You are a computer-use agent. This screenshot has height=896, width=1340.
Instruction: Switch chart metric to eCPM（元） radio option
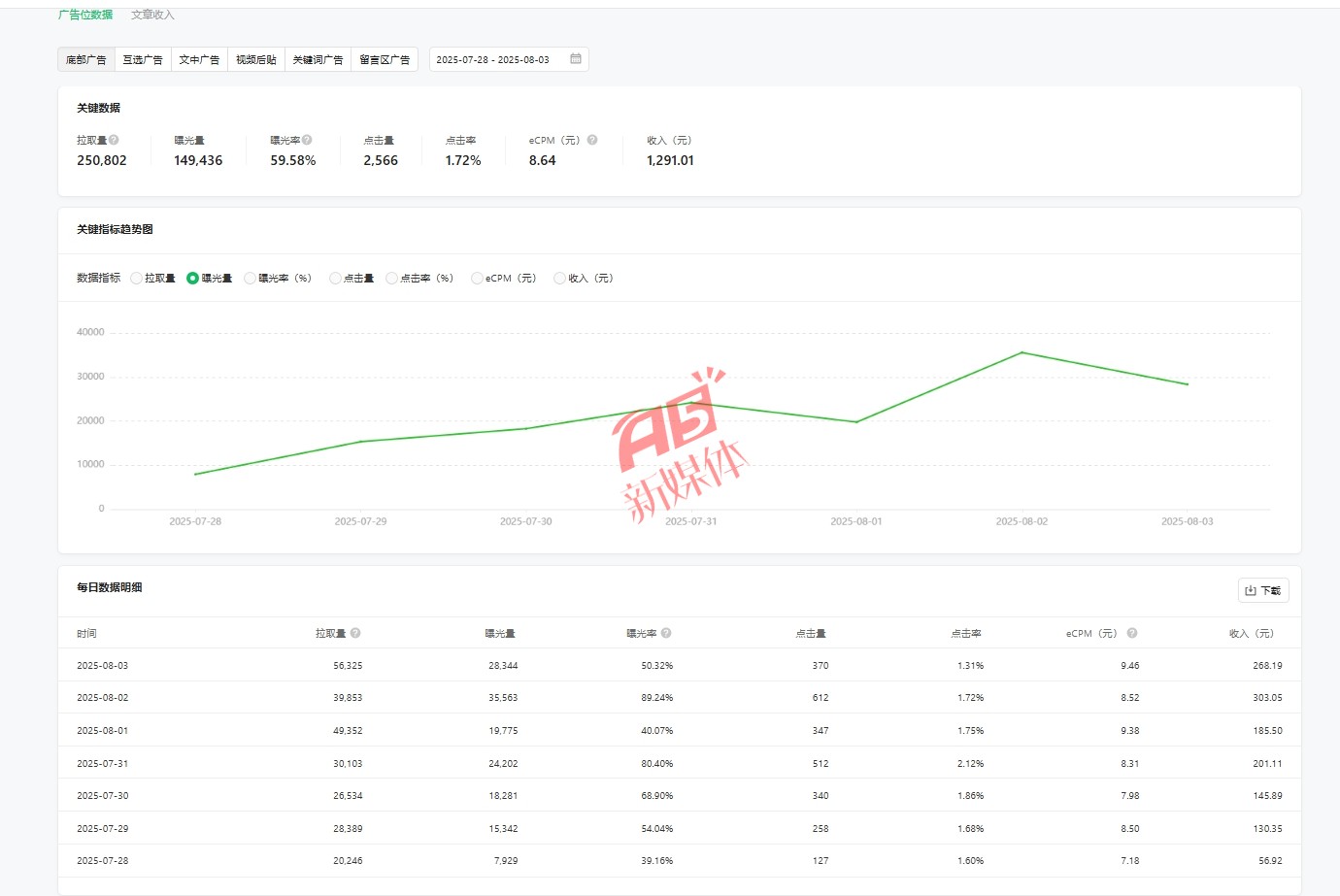(477, 279)
